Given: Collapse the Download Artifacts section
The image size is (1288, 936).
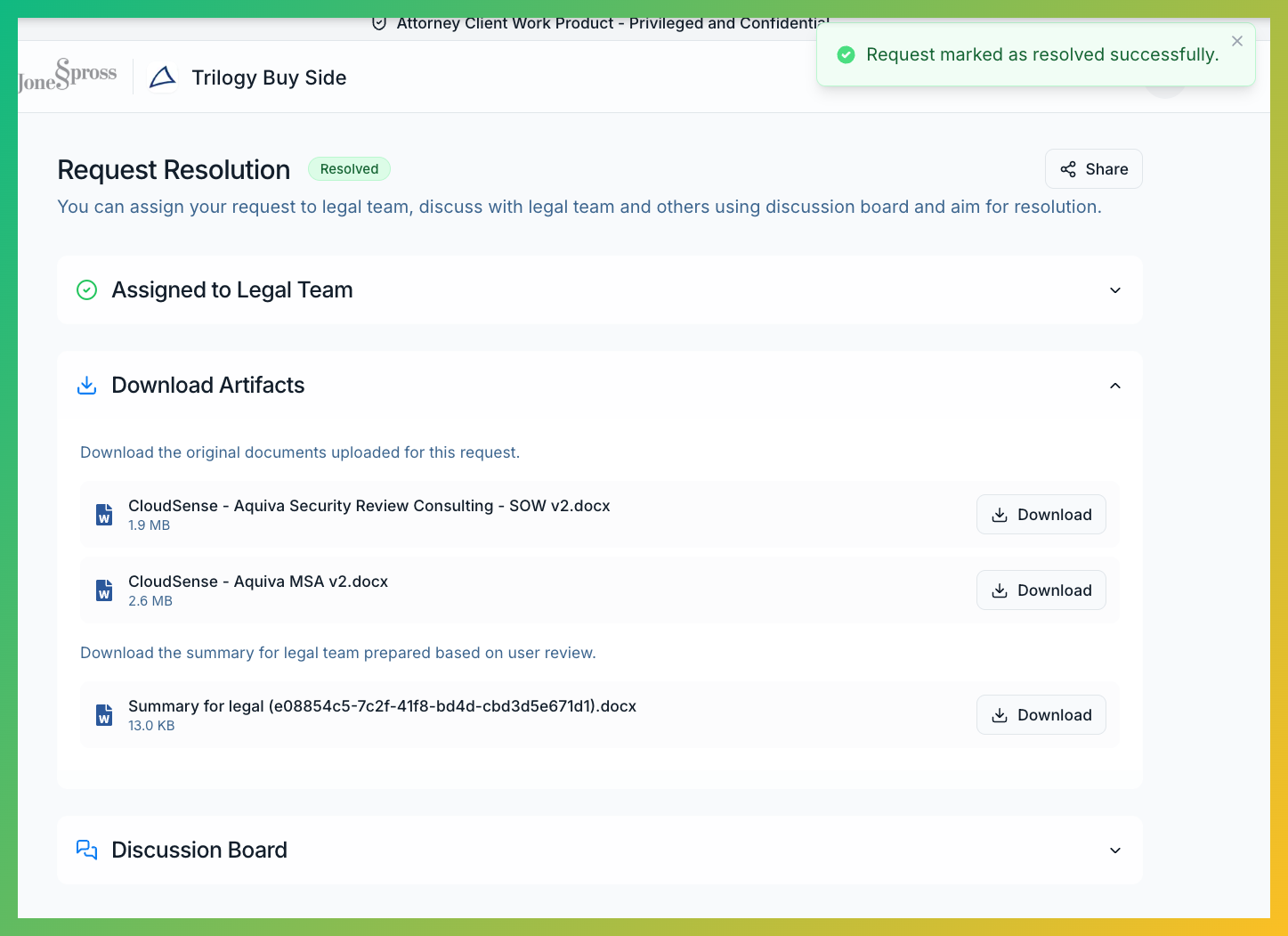Looking at the screenshot, I should [x=1114, y=386].
